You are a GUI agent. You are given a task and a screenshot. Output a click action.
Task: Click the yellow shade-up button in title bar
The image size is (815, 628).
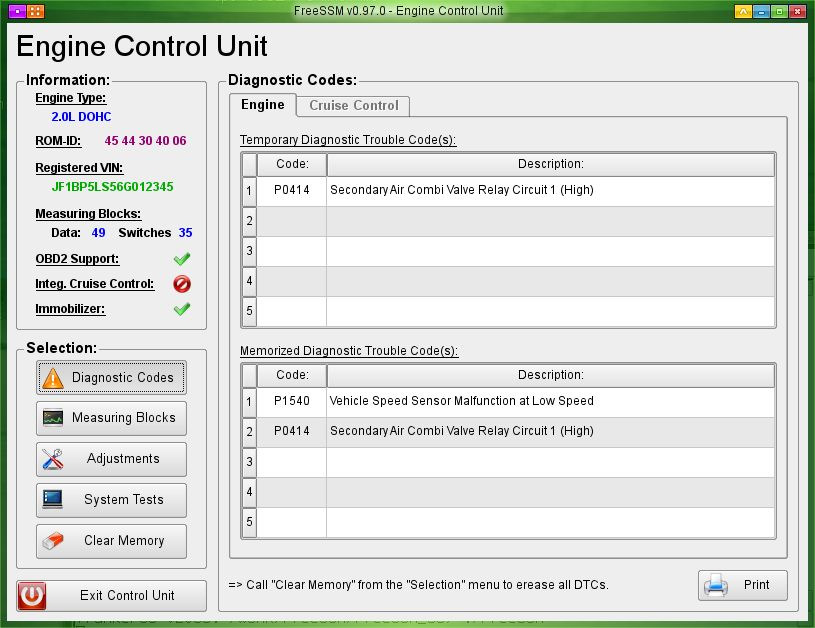(743, 11)
